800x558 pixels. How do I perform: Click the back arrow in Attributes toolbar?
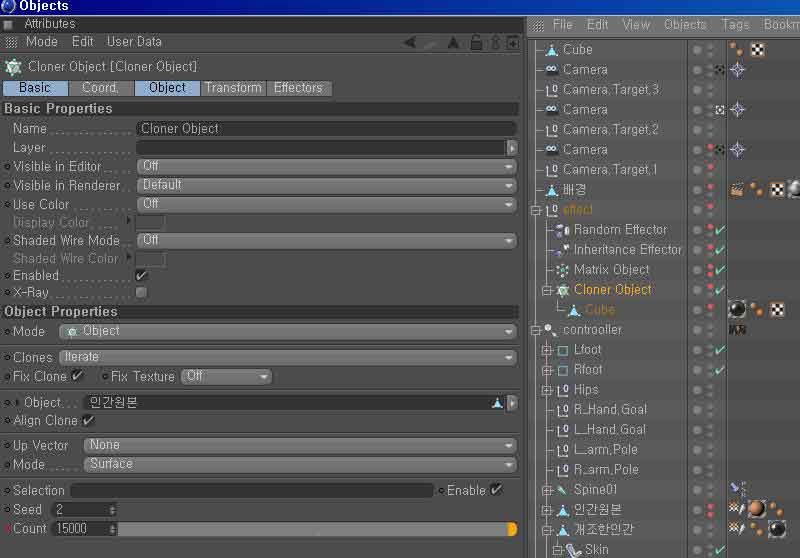tap(410, 42)
